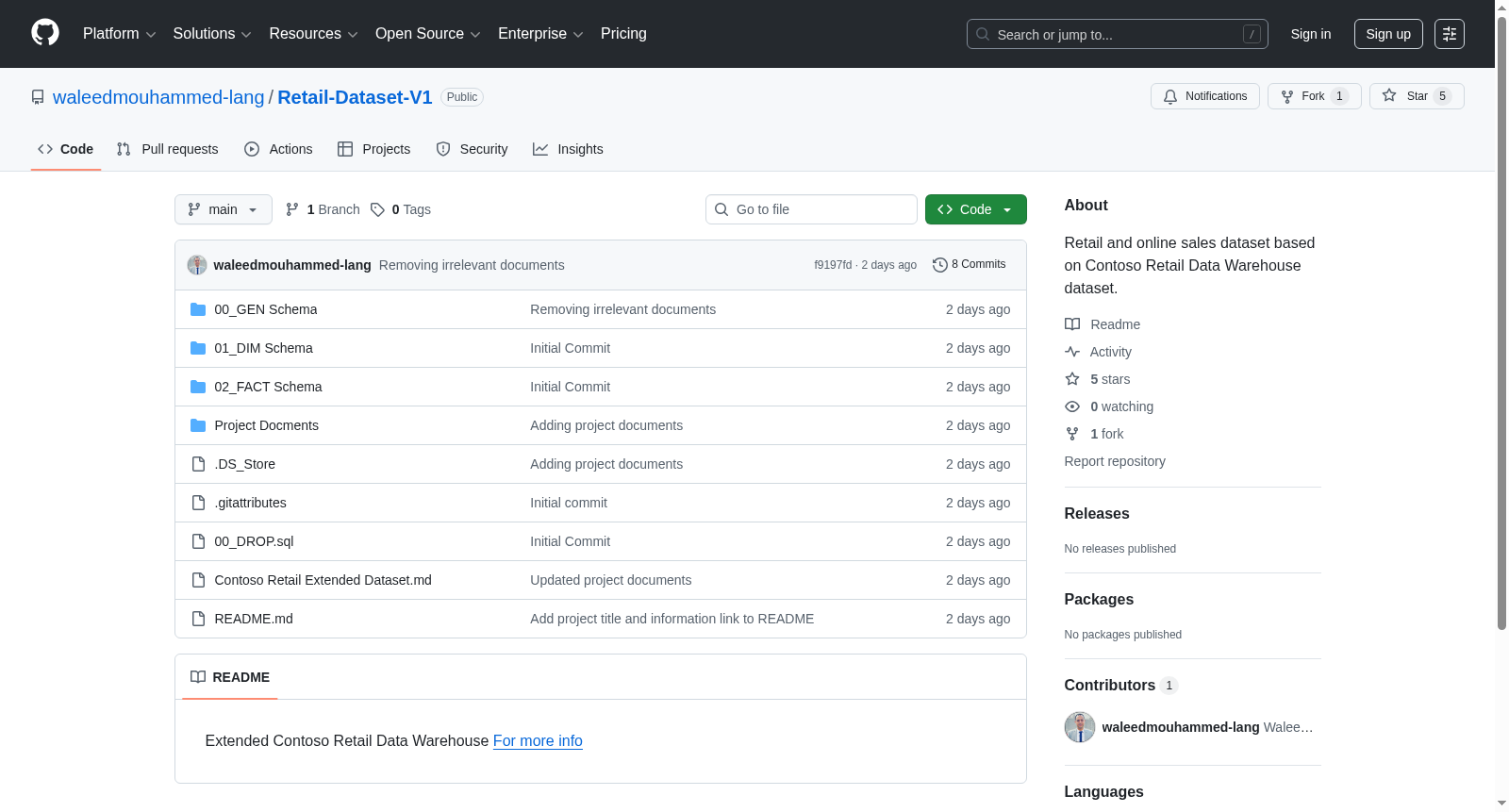1509x812 pixels.
Task: Open the Pull requests tab
Action: (x=167, y=149)
